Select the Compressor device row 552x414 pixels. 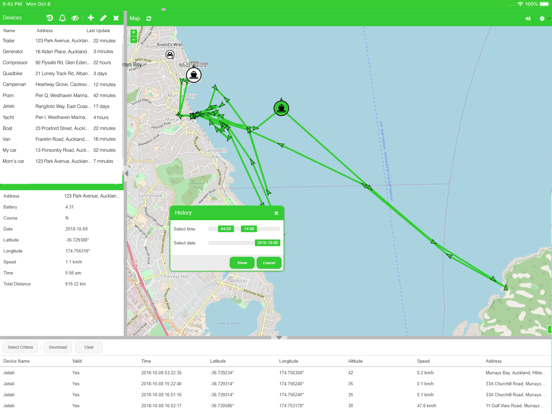[x=61, y=63]
